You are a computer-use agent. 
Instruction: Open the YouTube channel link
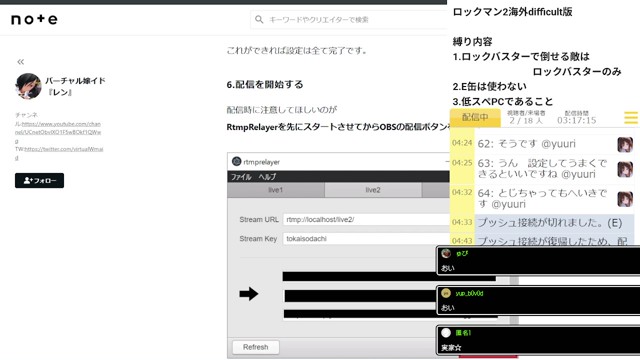click(59, 128)
